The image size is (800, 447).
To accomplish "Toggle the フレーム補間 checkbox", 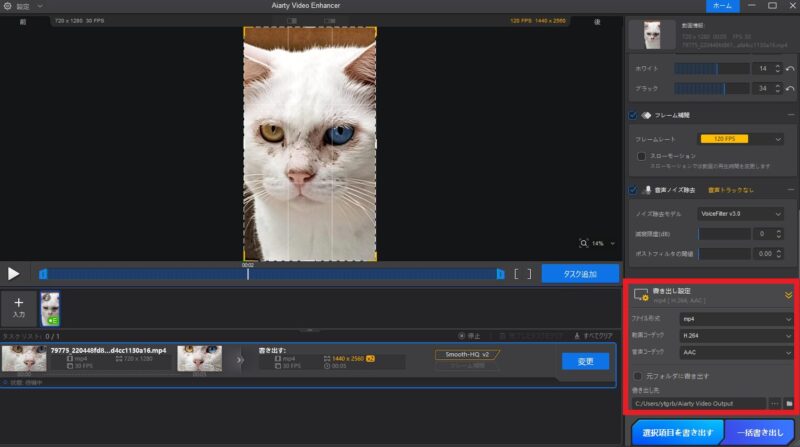I will coord(634,115).
